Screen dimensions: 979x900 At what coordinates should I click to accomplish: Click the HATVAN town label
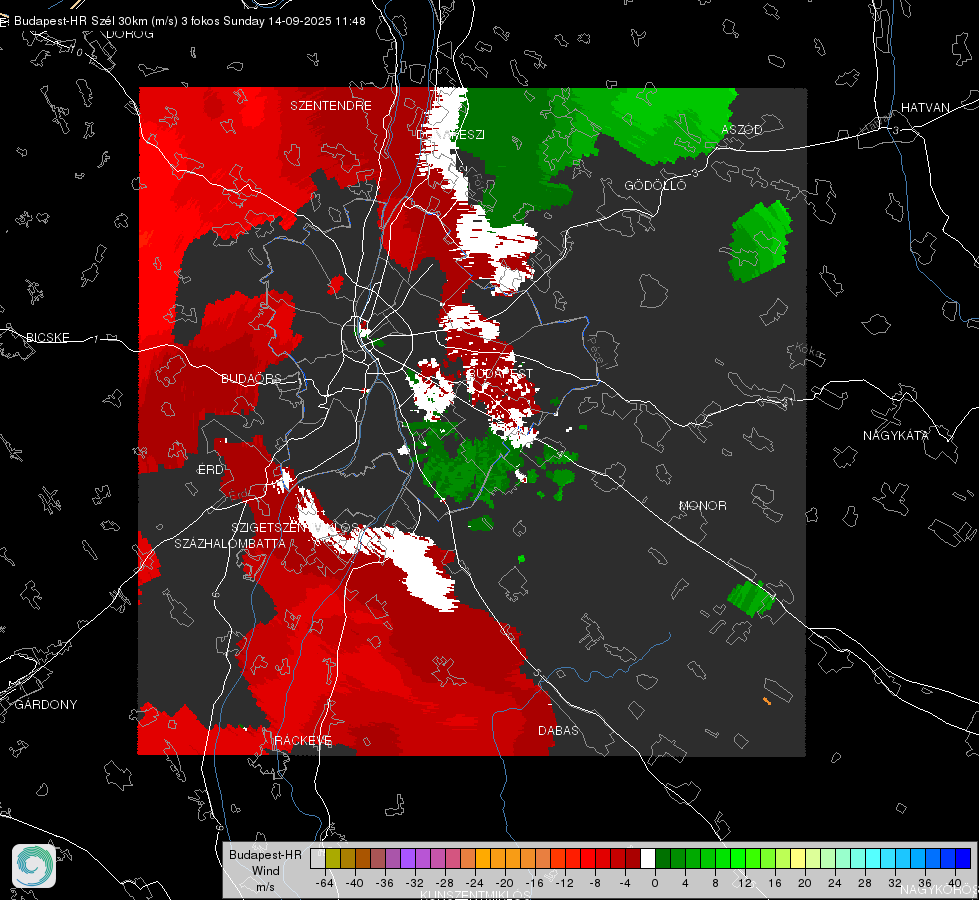925,107
